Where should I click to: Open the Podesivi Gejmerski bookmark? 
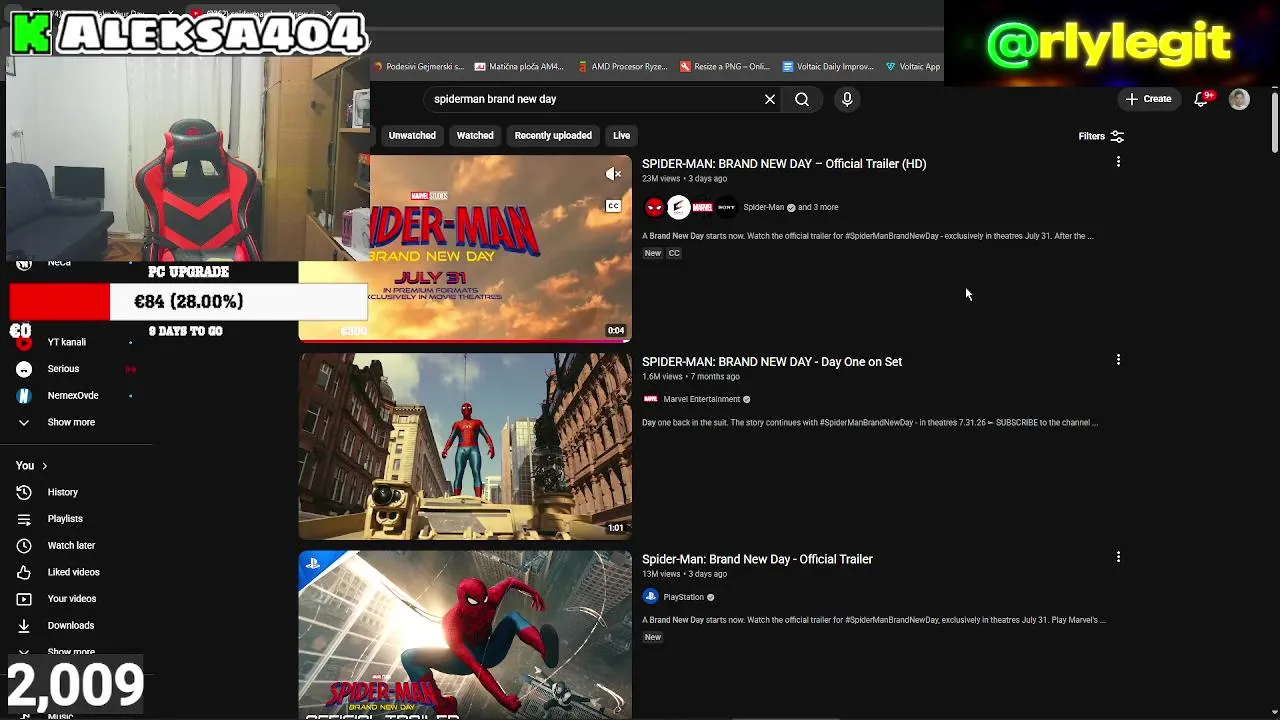pyautogui.click(x=418, y=67)
